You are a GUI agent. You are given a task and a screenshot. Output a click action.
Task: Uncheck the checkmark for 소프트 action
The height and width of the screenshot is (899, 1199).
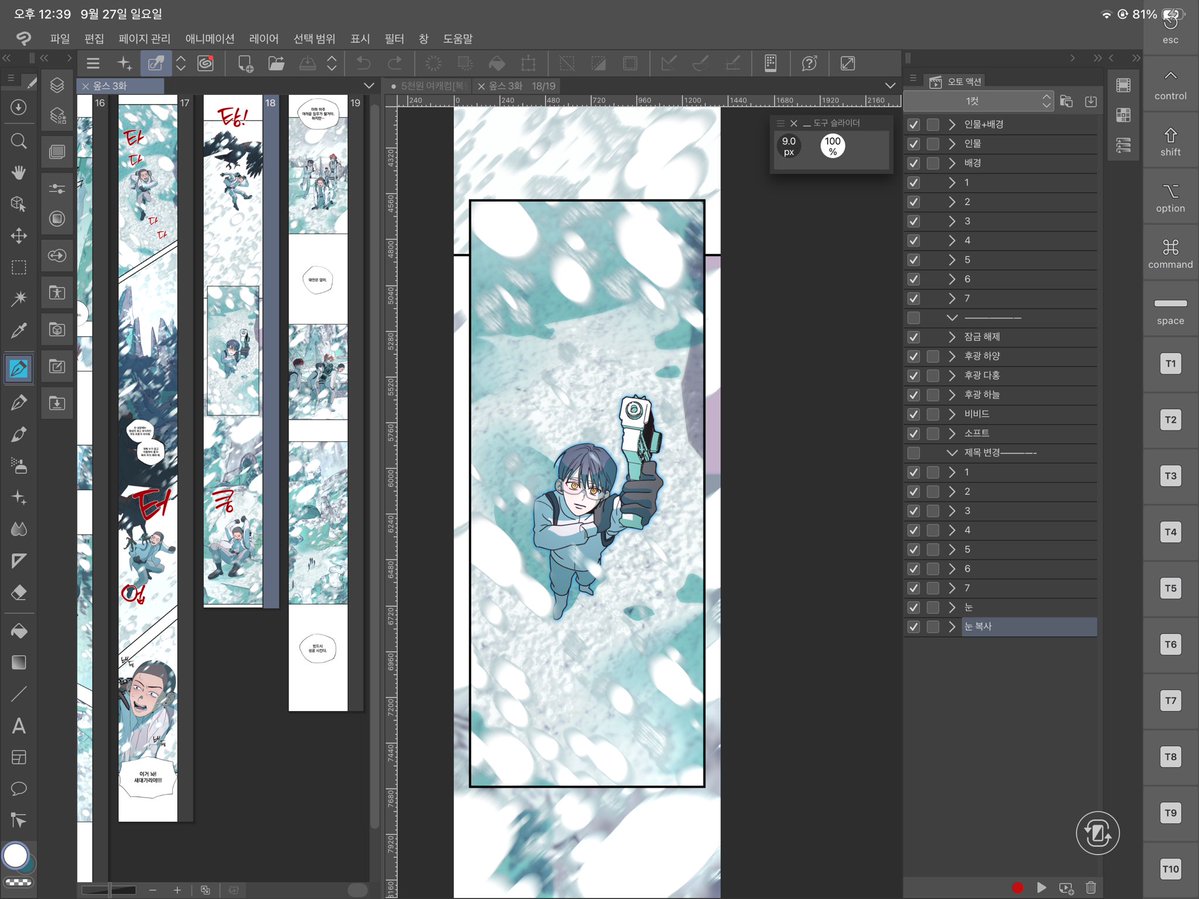point(913,433)
